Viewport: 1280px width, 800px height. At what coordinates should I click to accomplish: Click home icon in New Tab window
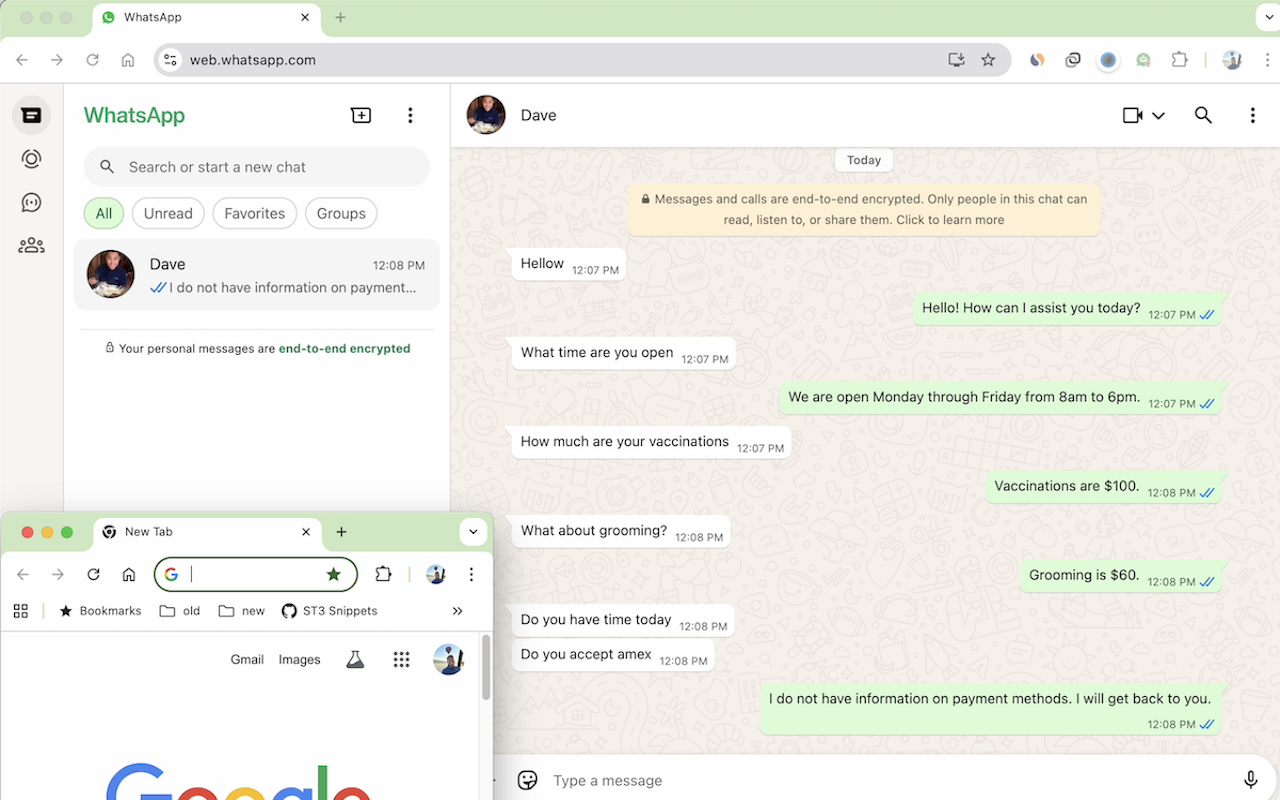tap(129, 574)
